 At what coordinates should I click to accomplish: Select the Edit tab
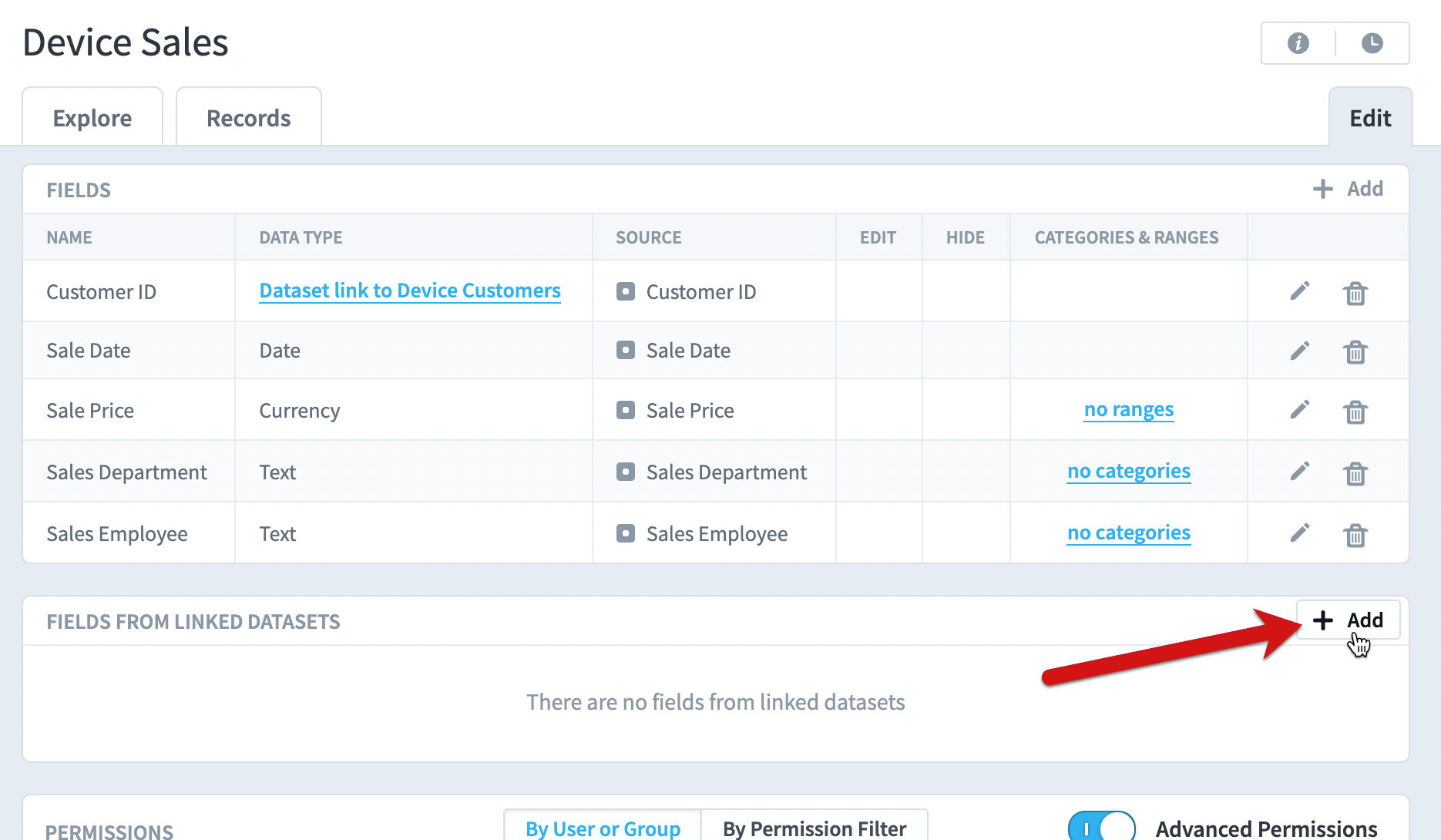(x=1370, y=117)
